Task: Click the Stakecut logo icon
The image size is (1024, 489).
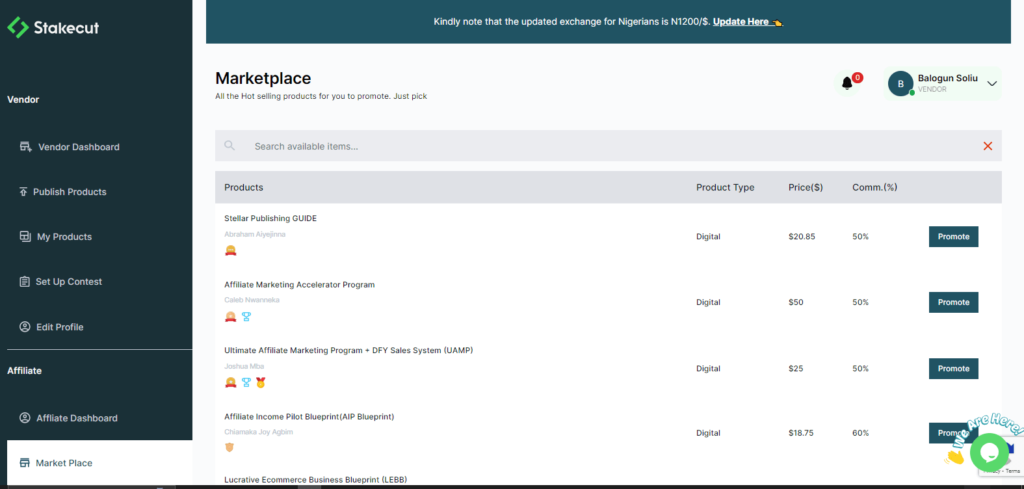Action: coord(18,28)
